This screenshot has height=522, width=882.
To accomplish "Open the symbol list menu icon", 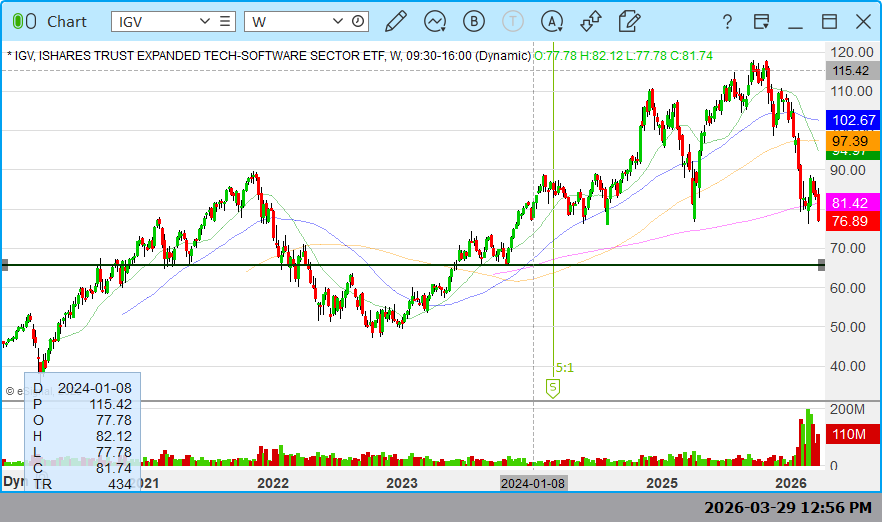I will pyautogui.click(x=225, y=21).
